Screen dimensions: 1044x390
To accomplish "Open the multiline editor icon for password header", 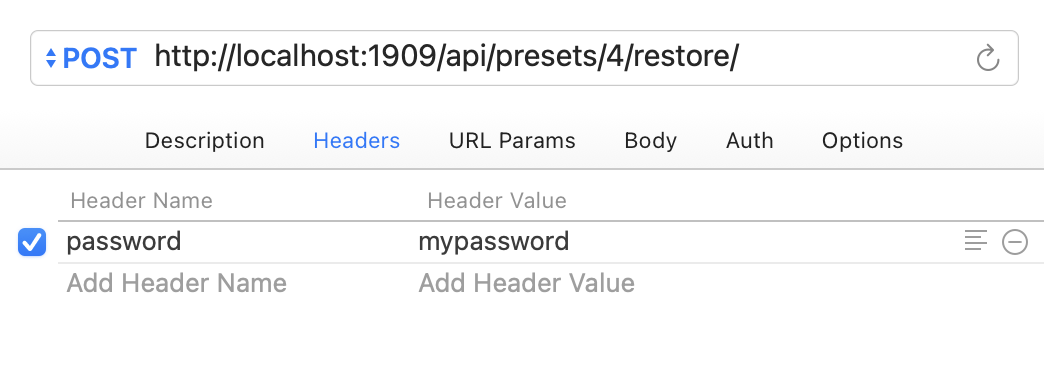I will [x=976, y=241].
